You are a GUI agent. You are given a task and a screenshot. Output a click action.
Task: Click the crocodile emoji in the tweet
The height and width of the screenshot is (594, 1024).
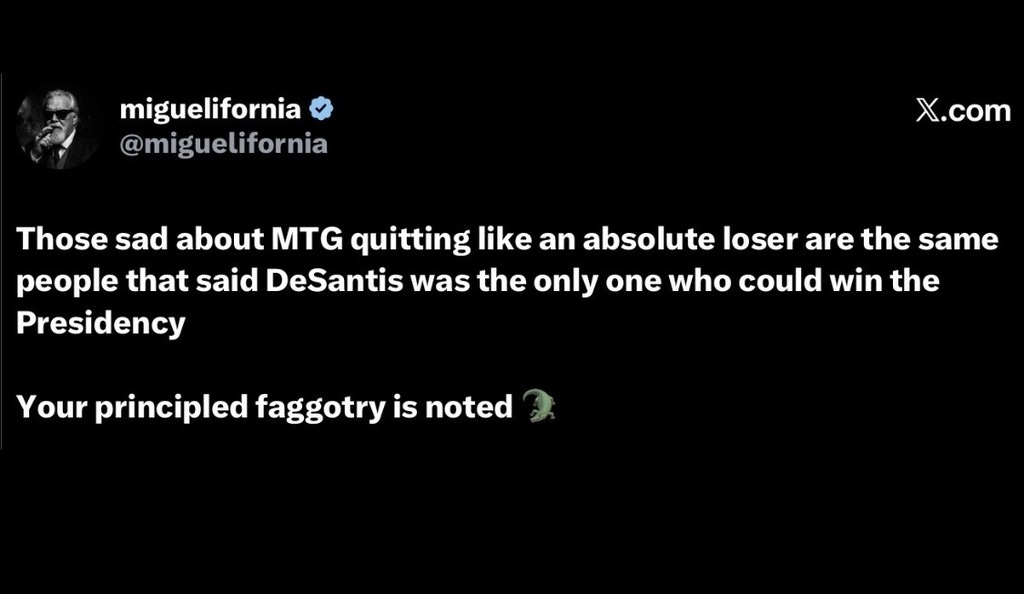click(539, 406)
